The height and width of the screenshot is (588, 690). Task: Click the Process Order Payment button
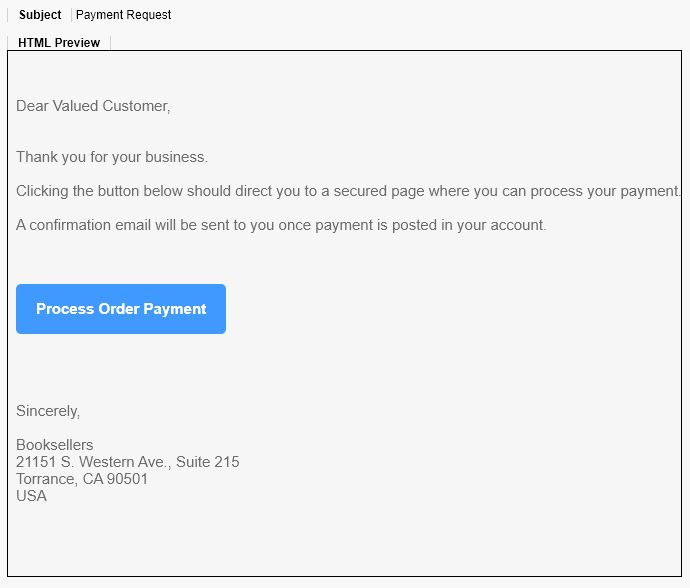point(121,309)
